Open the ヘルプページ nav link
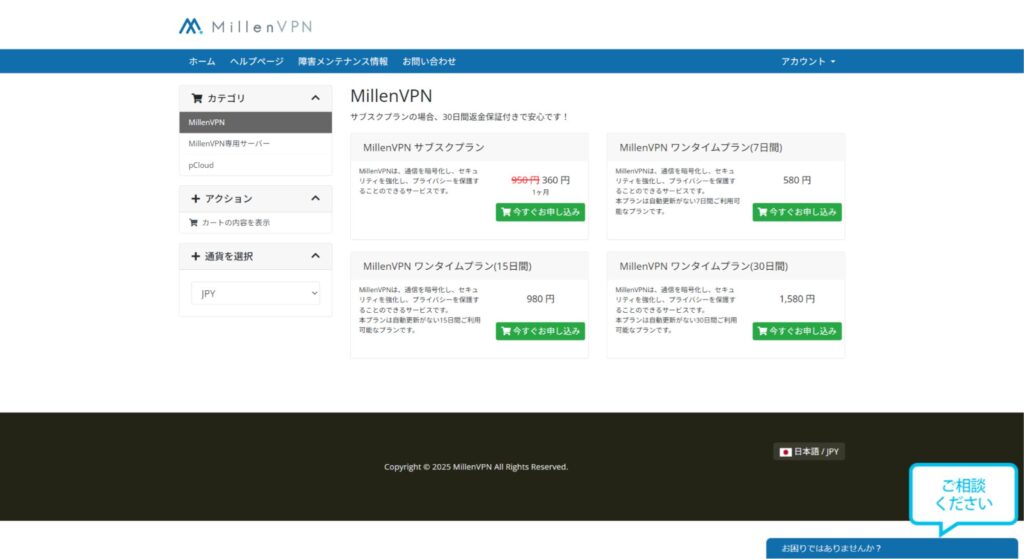Image resolution: width=1024 pixels, height=559 pixels. (257, 61)
